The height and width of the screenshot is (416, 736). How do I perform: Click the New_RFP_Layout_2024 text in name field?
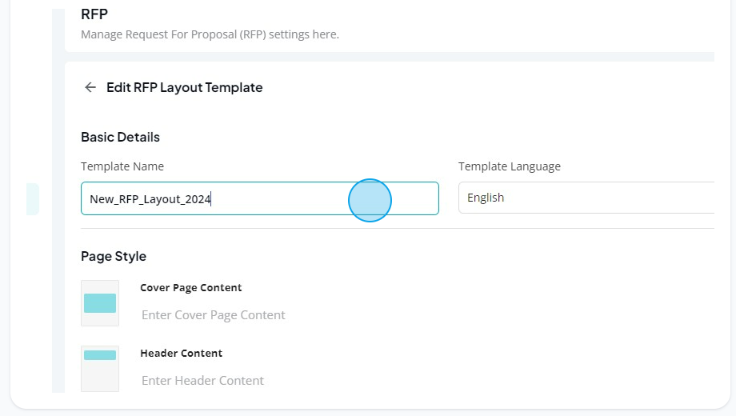150,199
